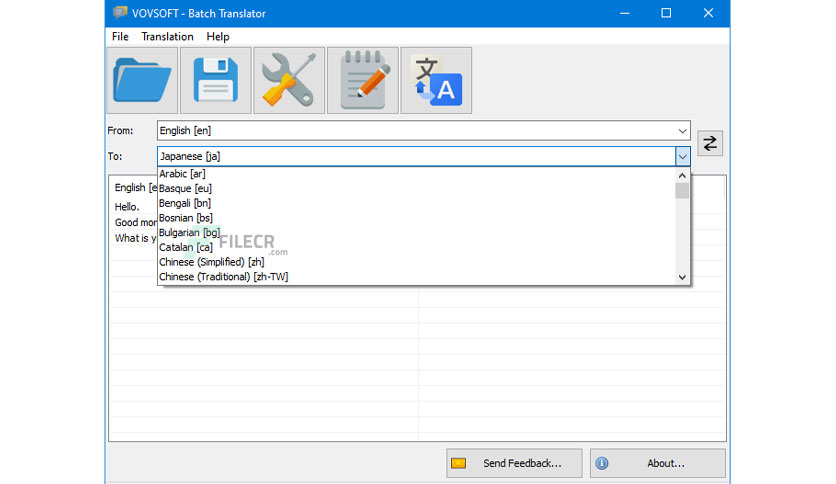Open file with the blue folder icon

[142, 80]
